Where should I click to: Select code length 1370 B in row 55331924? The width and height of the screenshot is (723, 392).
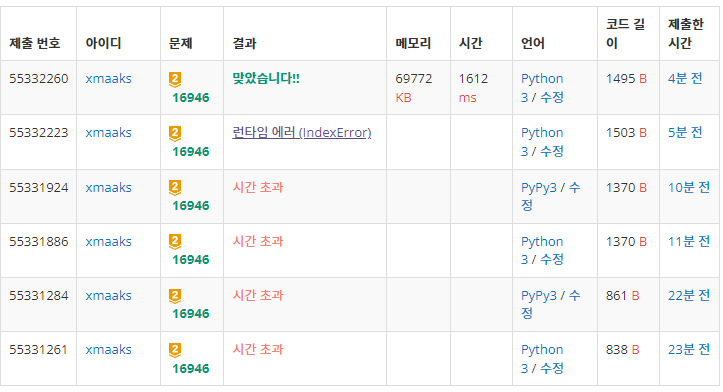click(x=626, y=188)
